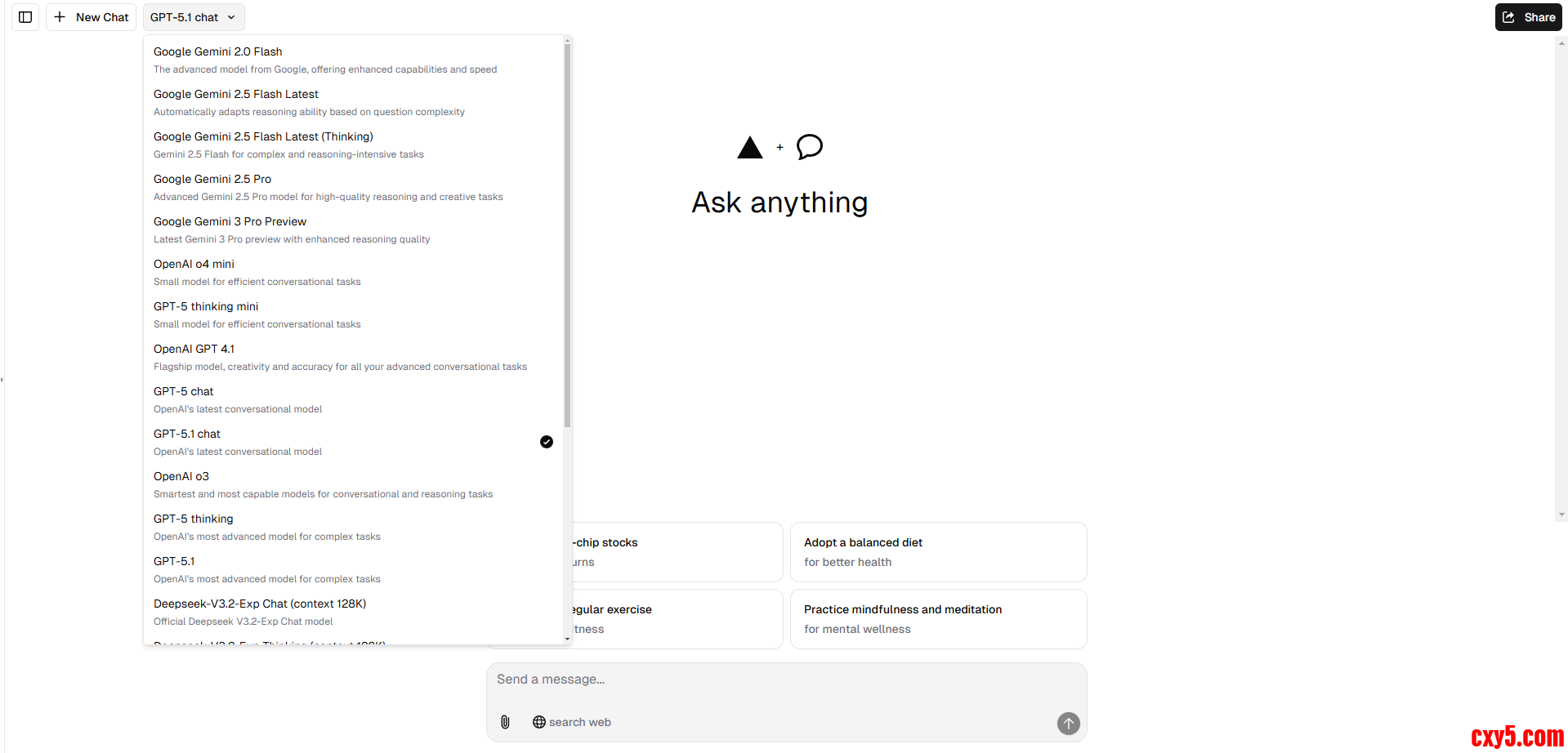This screenshot has width=1568, height=753.
Task: Click the paperclip attachment icon
Action: pos(505,722)
